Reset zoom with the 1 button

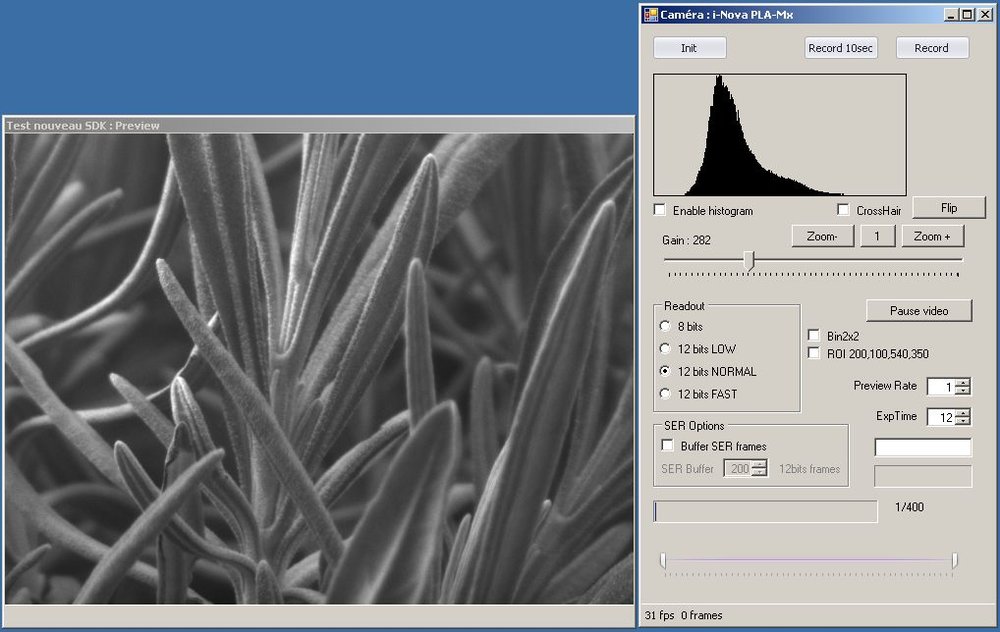click(x=877, y=236)
